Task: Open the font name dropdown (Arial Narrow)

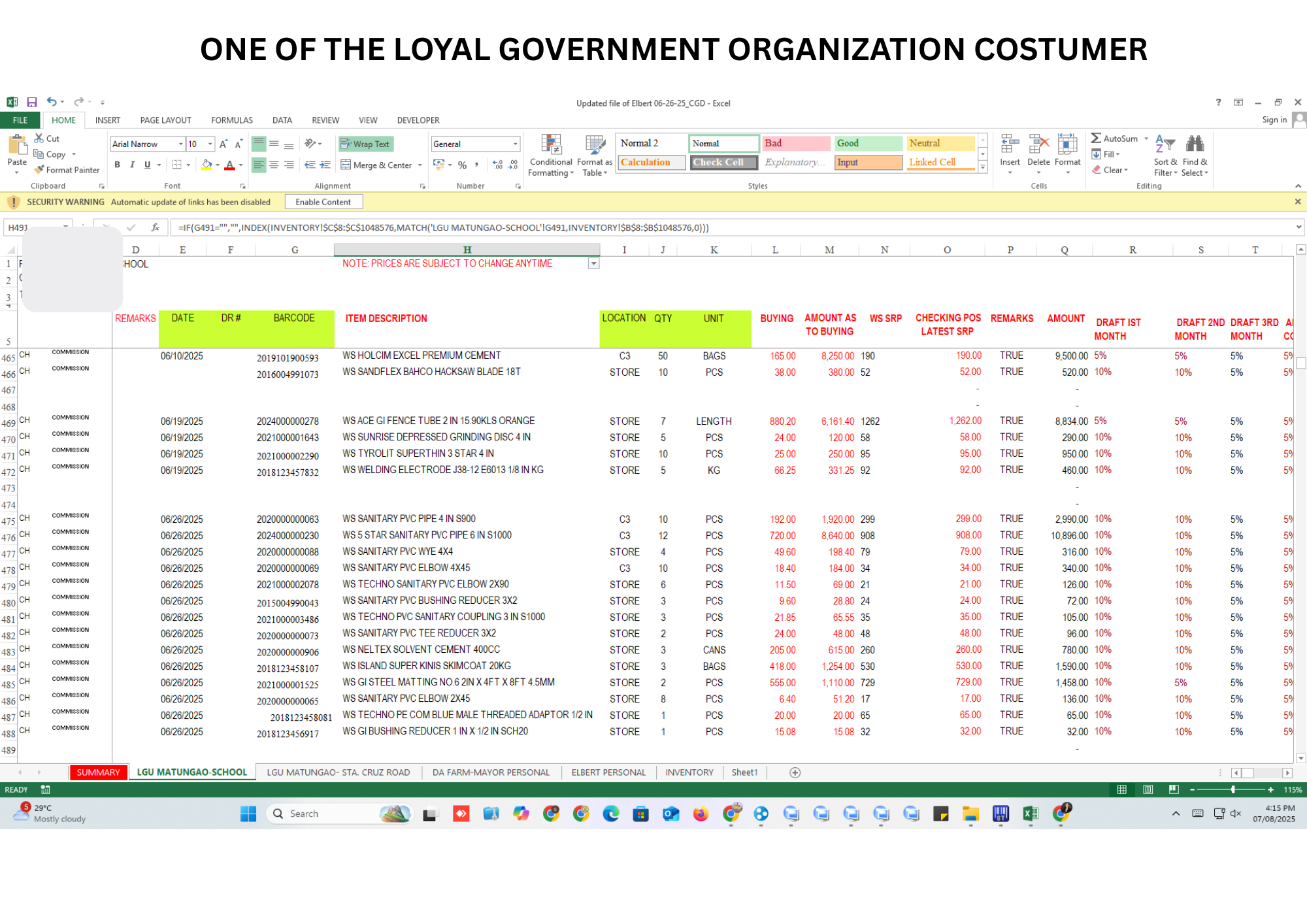Action: click(x=181, y=144)
